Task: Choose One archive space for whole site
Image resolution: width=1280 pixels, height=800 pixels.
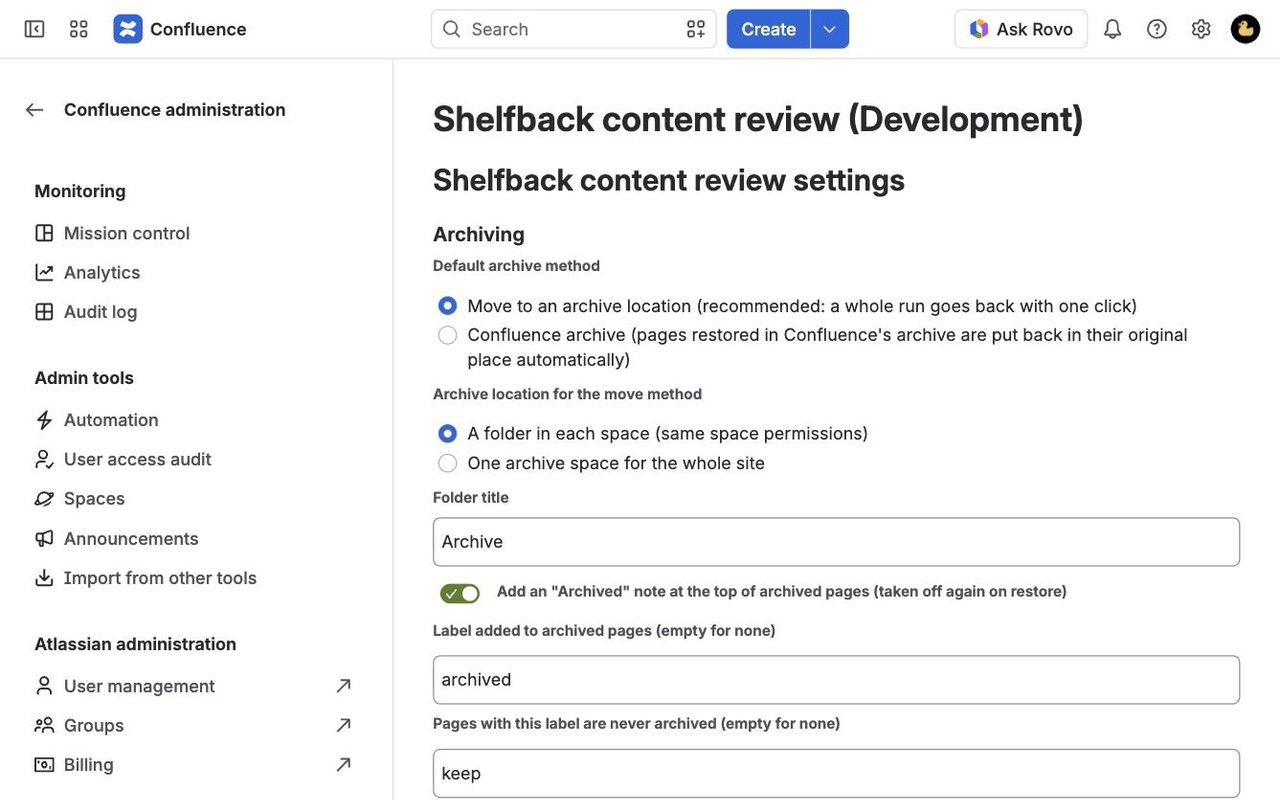Action: 447,463
